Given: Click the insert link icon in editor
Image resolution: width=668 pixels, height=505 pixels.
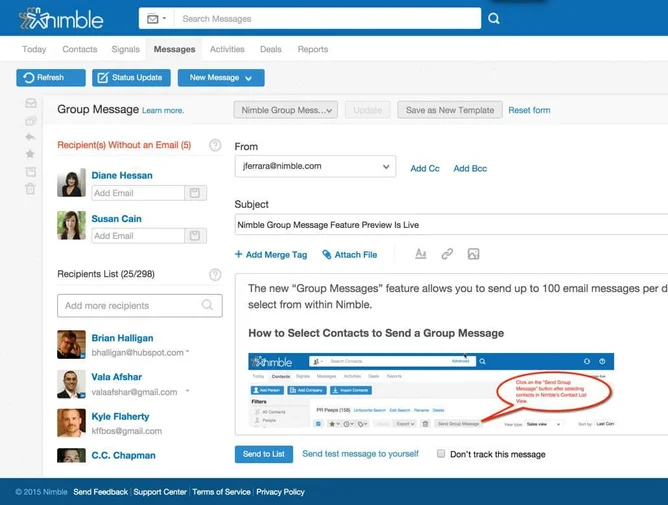Looking at the screenshot, I should (447, 255).
